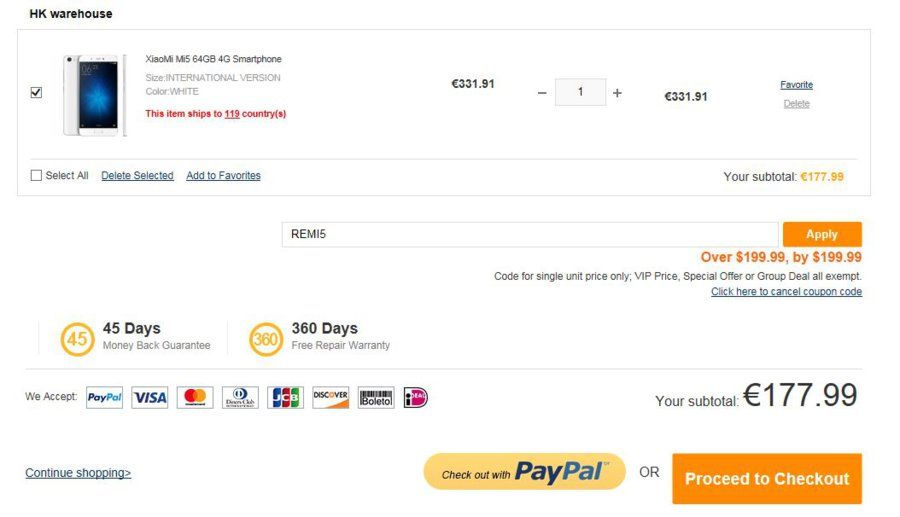
Task: Increase quantity with the plus button
Action: click(617, 93)
